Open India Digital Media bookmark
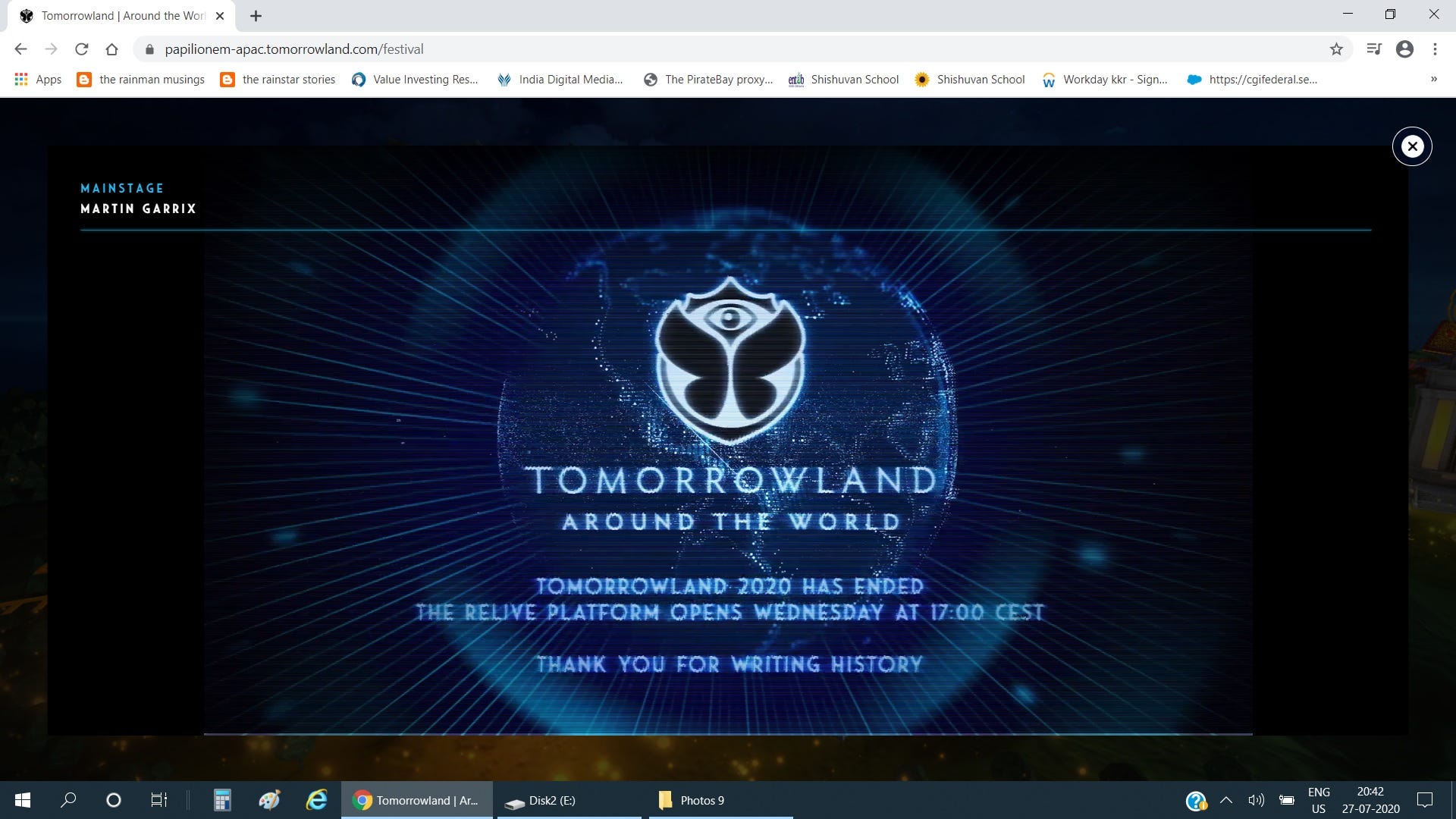 pos(560,80)
